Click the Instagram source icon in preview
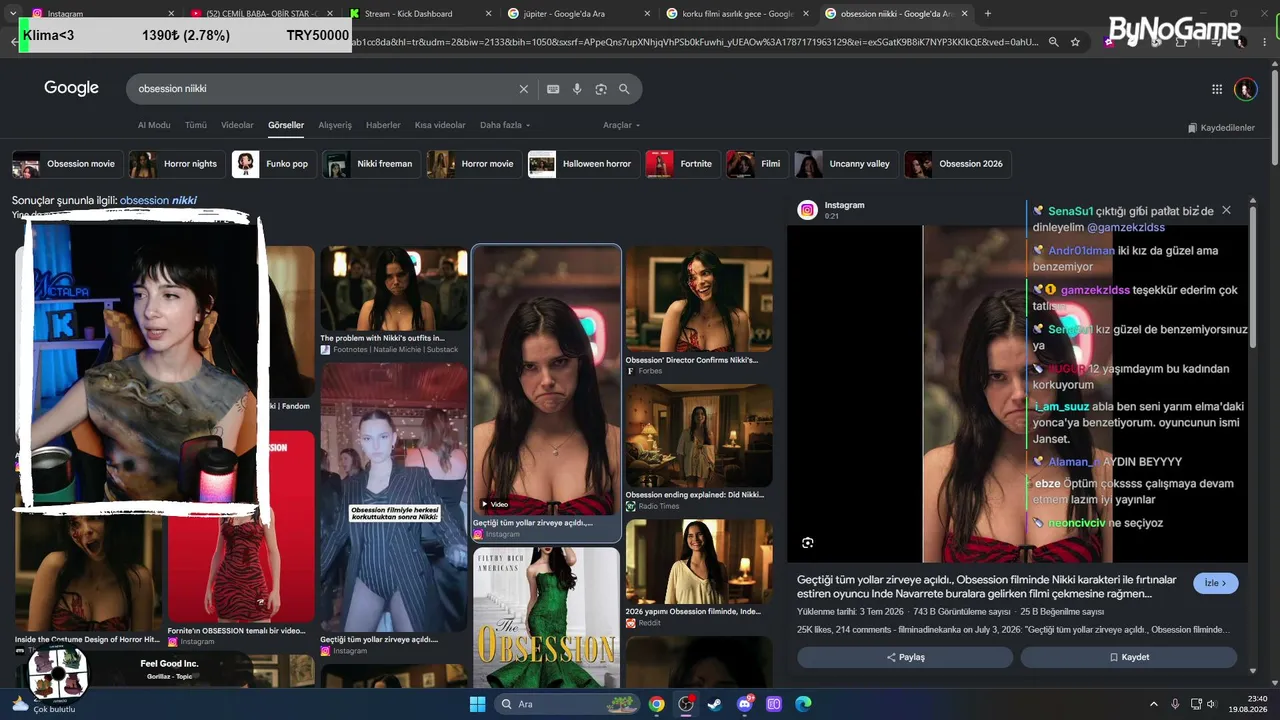The height and width of the screenshot is (720, 1280). 807,210
